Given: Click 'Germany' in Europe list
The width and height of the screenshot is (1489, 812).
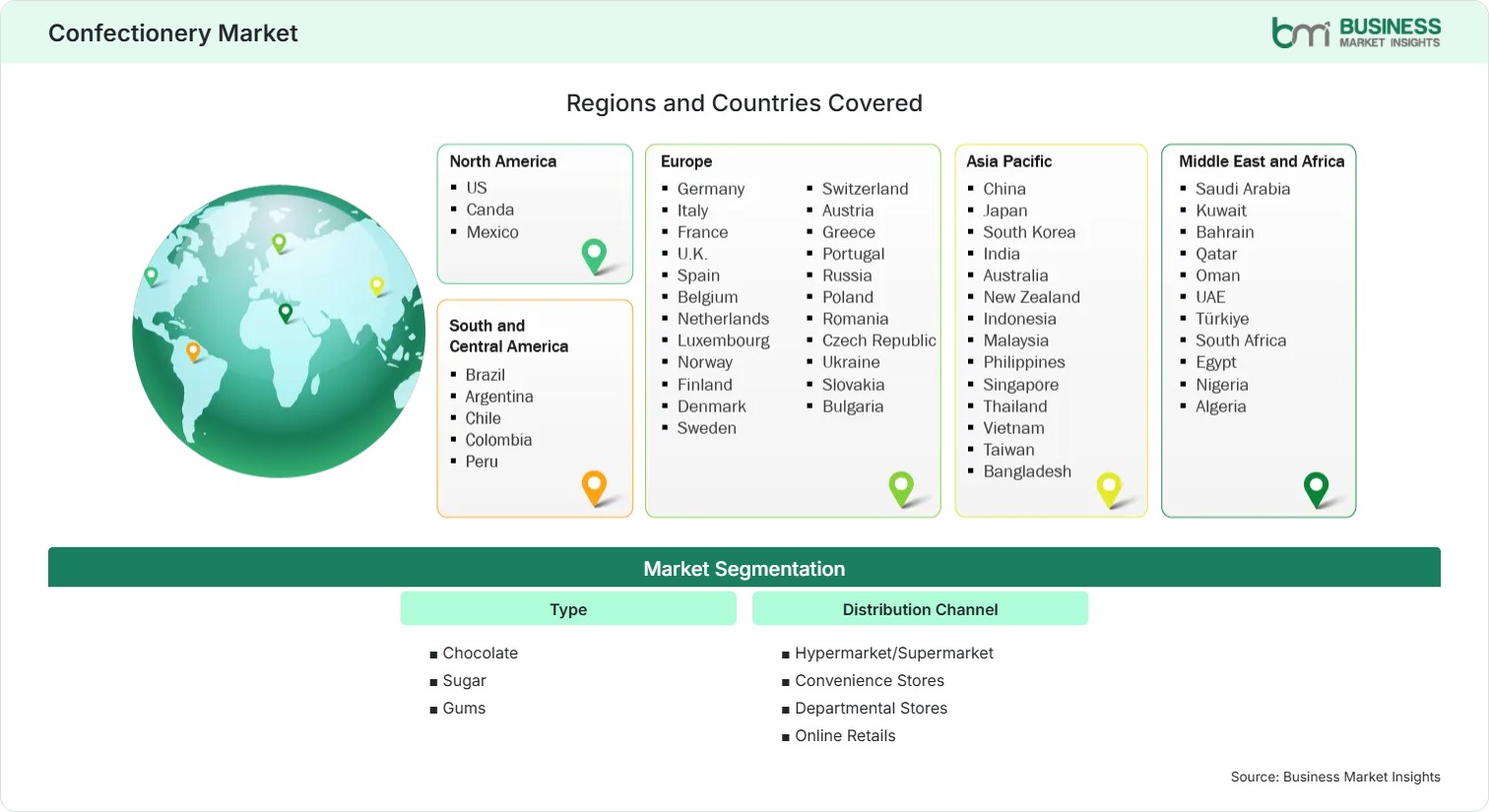Looking at the screenshot, I should [711, 189].
